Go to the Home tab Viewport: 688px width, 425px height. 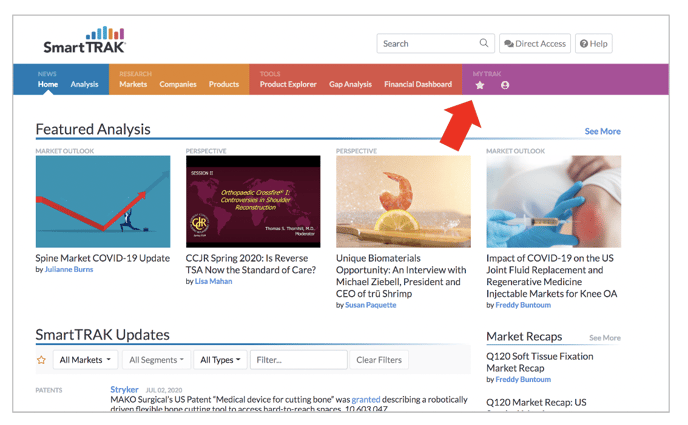[x=47, y=84]
